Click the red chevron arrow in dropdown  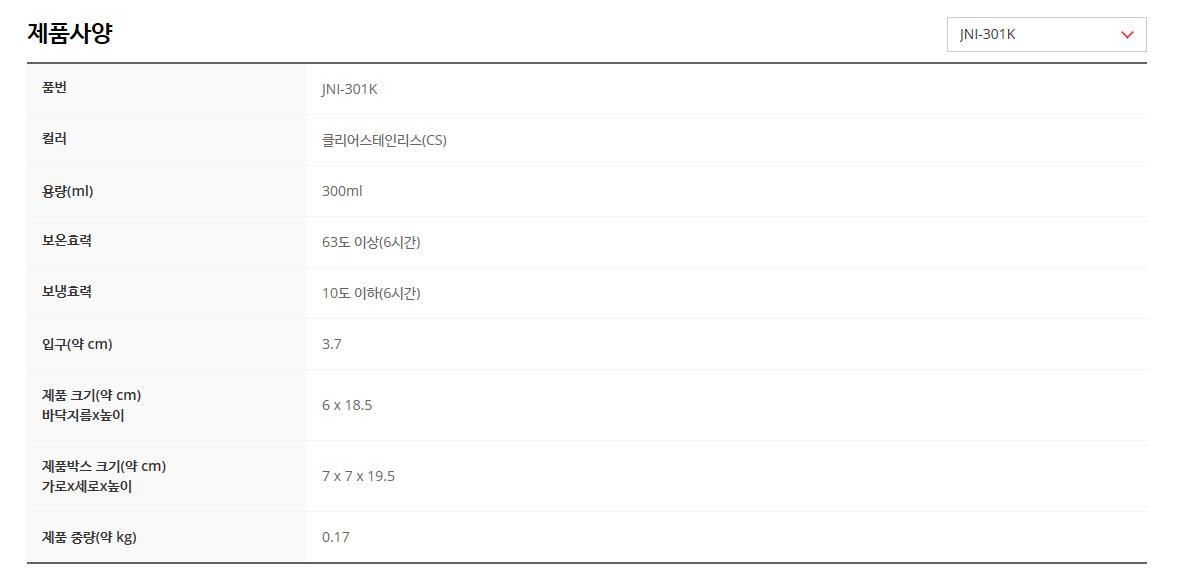pyautogui.click(x=1127, y=35)
